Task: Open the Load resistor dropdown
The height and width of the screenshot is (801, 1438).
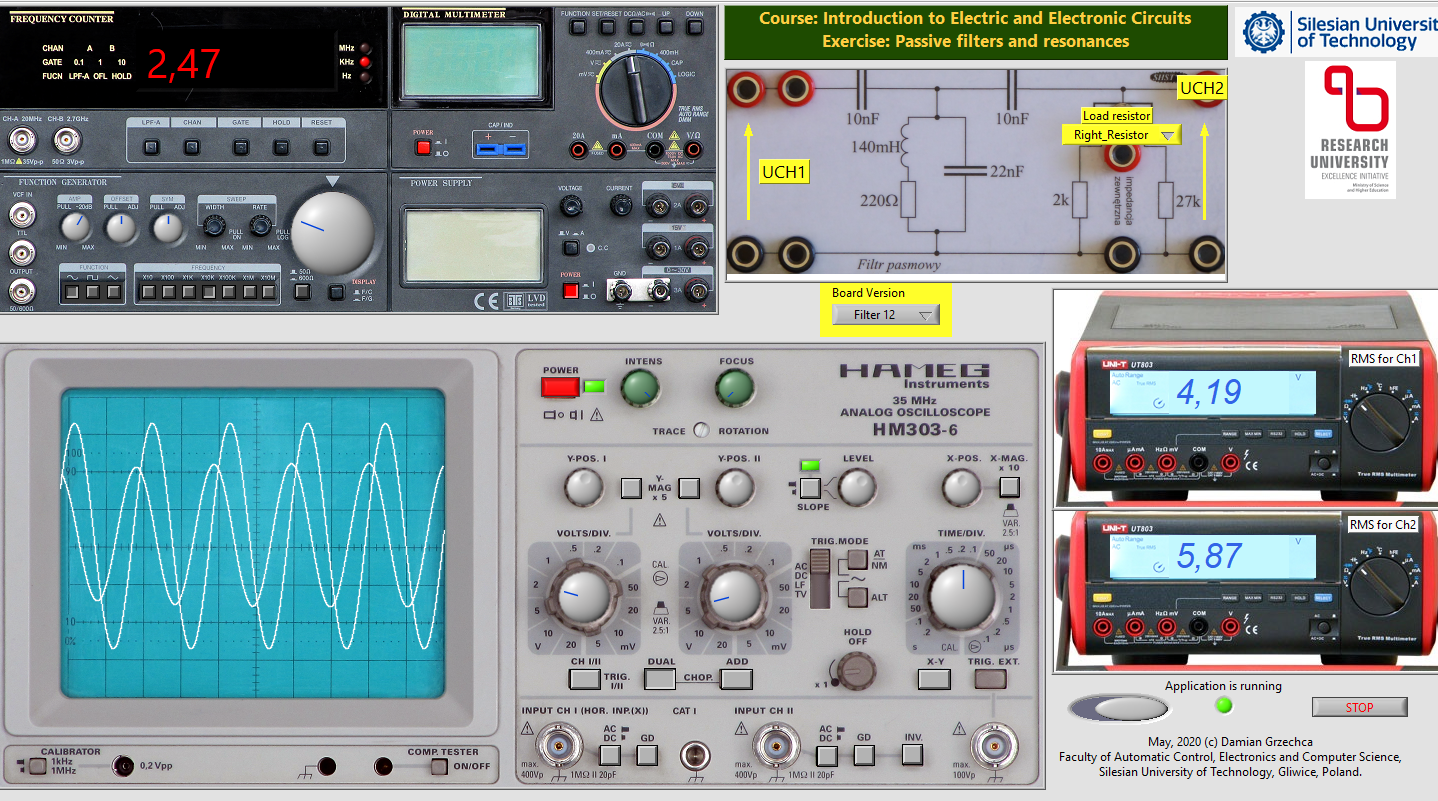Action: (1121, 134)
